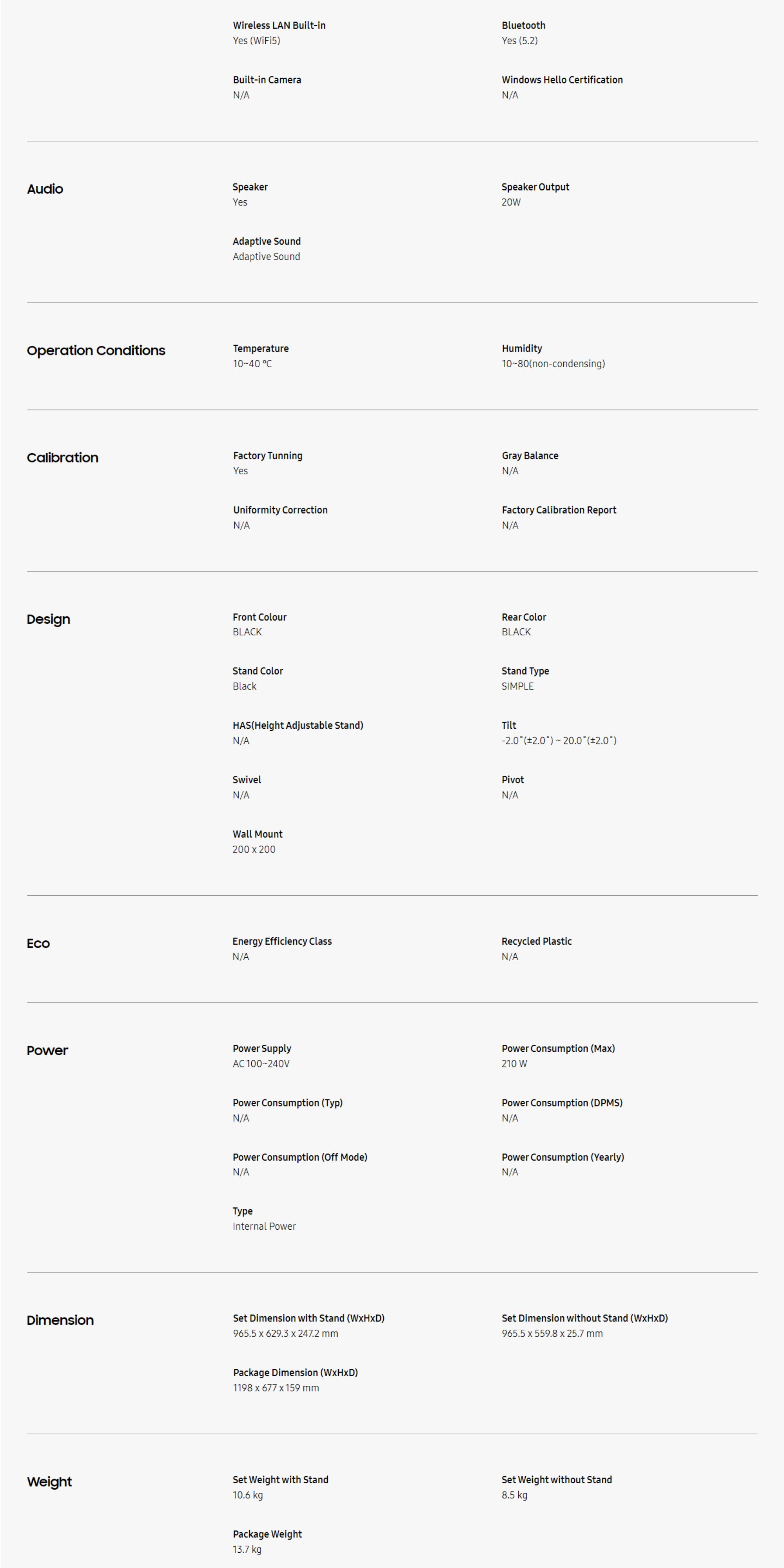Click the Package Dimension (WxHxD) label

(295, 1373)
